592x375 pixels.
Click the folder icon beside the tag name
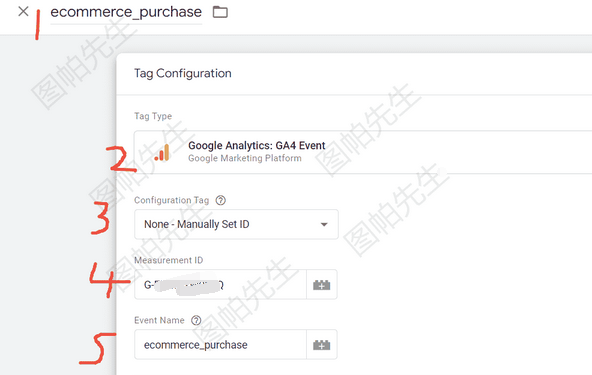220,12
